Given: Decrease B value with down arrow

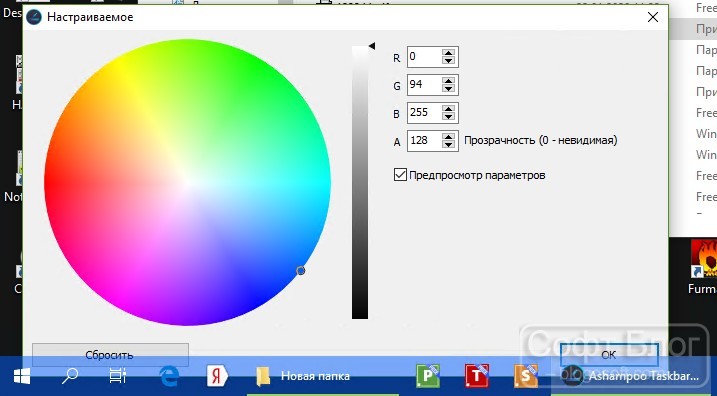Looking at the screenshot, I should tap(449, 117).
